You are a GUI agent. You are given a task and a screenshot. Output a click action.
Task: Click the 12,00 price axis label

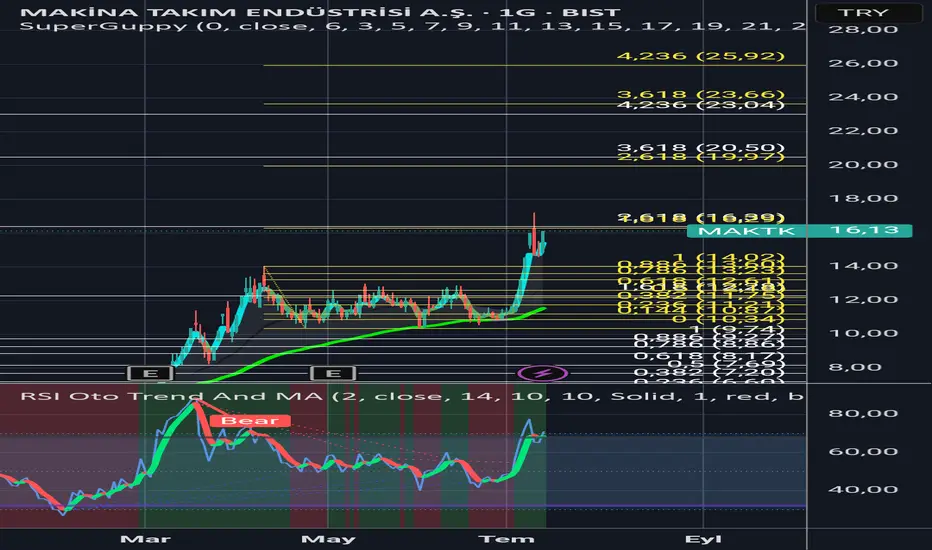(863, 300)
